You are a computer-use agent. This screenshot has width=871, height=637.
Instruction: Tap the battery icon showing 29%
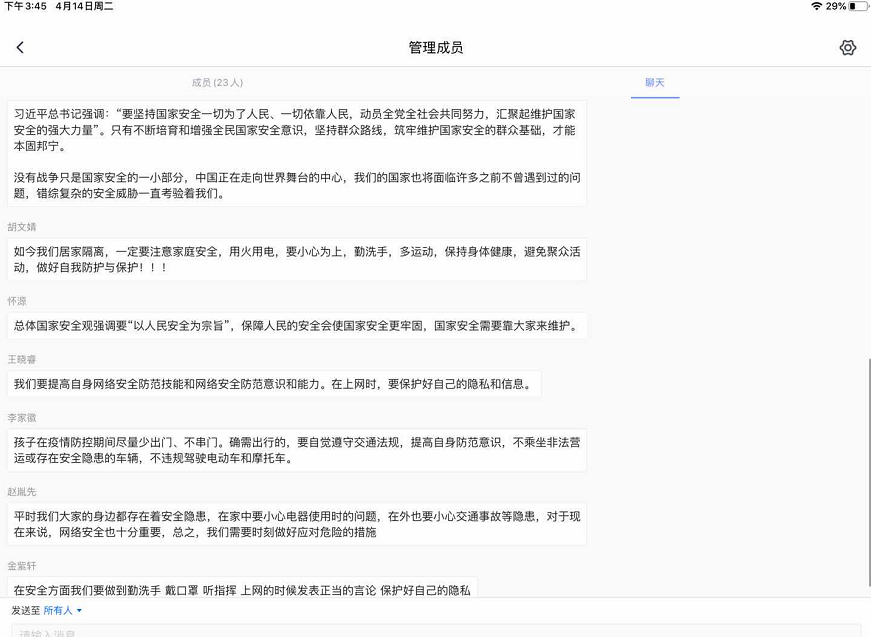[x=856, y=6]
